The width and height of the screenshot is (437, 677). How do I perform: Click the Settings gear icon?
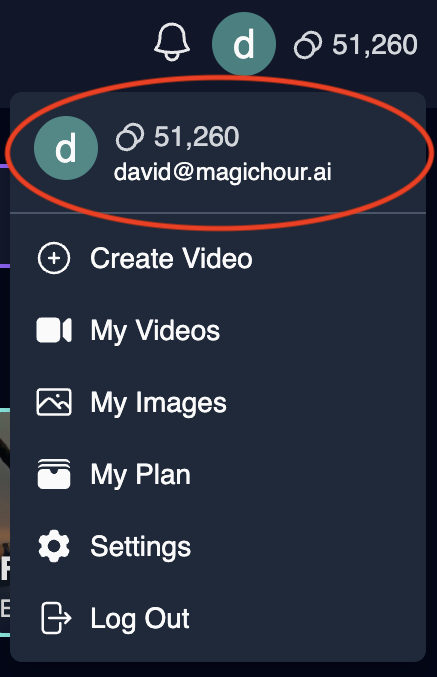point(54,546)
